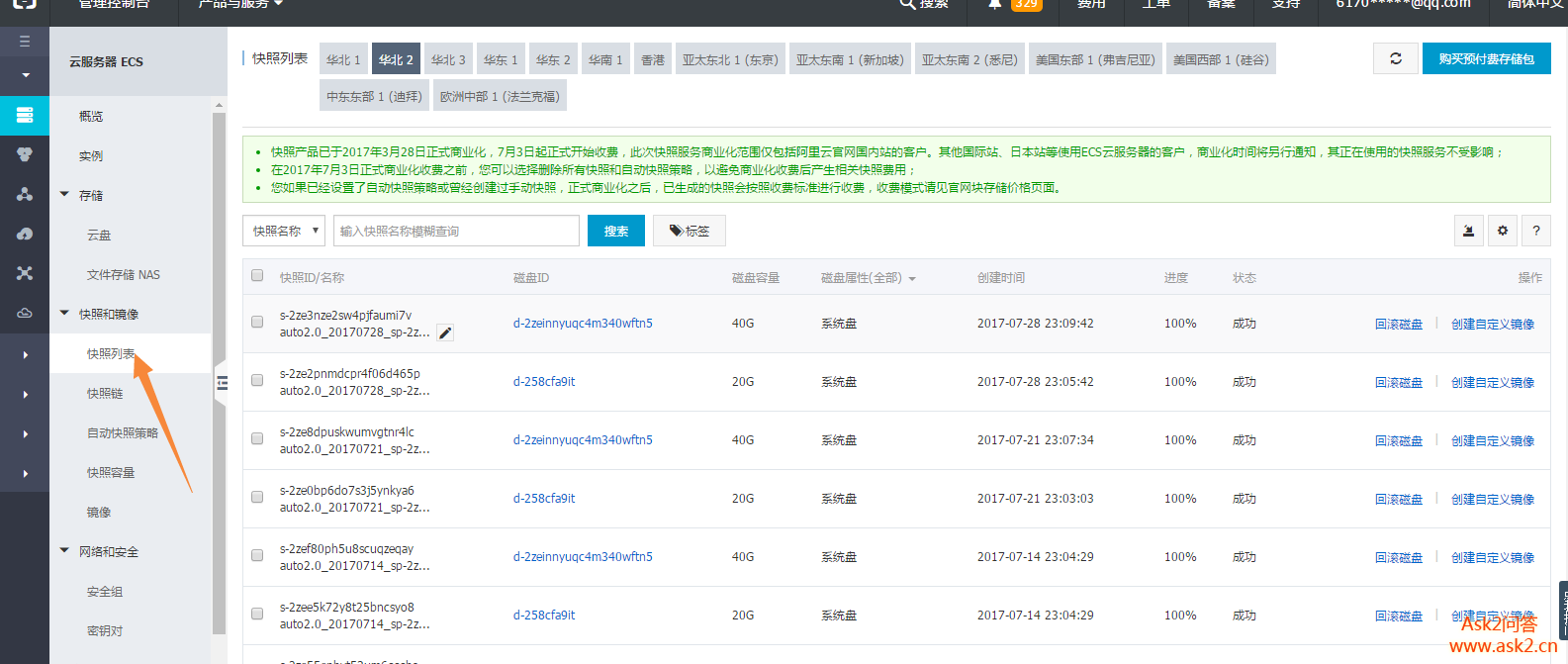
Task: Click the hamburger menu icon in left rail
Action: click(x=25, y=42)
